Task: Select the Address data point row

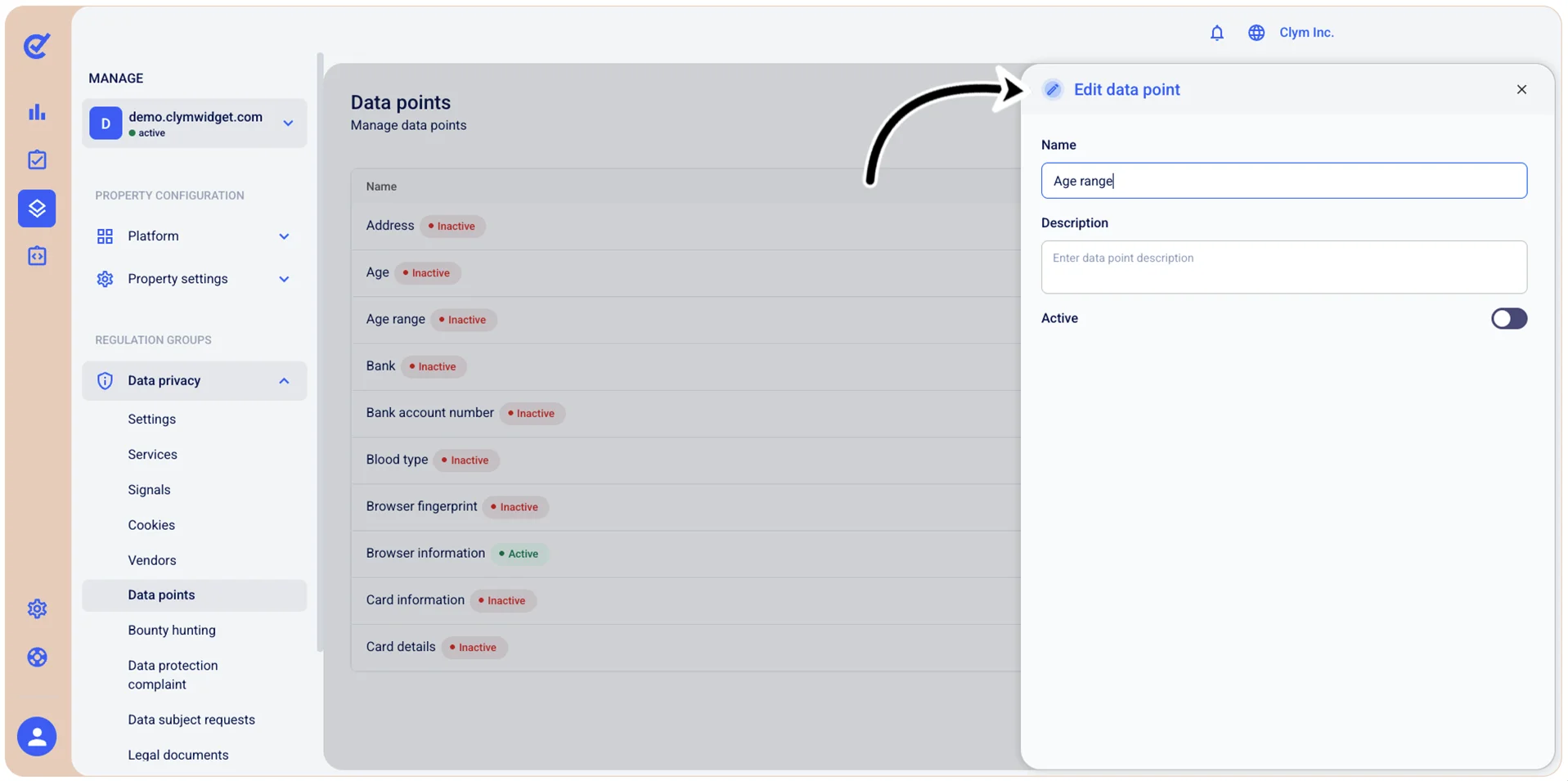Action: point(685,226)
